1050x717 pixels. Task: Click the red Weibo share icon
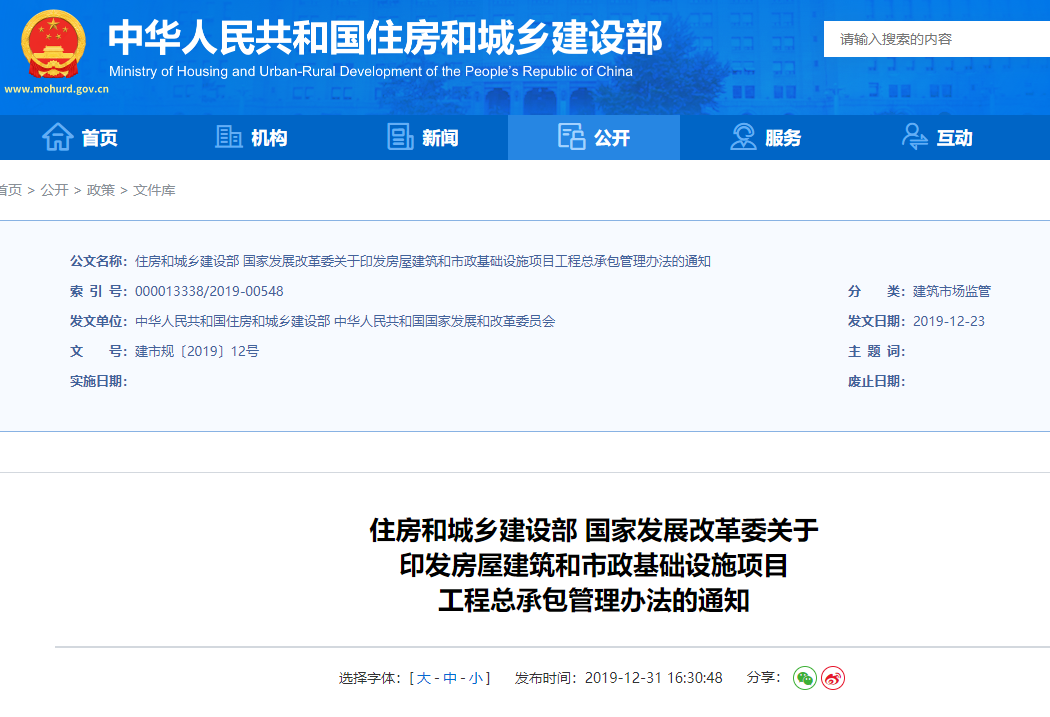pyautogui.click(x=832, y=678)
